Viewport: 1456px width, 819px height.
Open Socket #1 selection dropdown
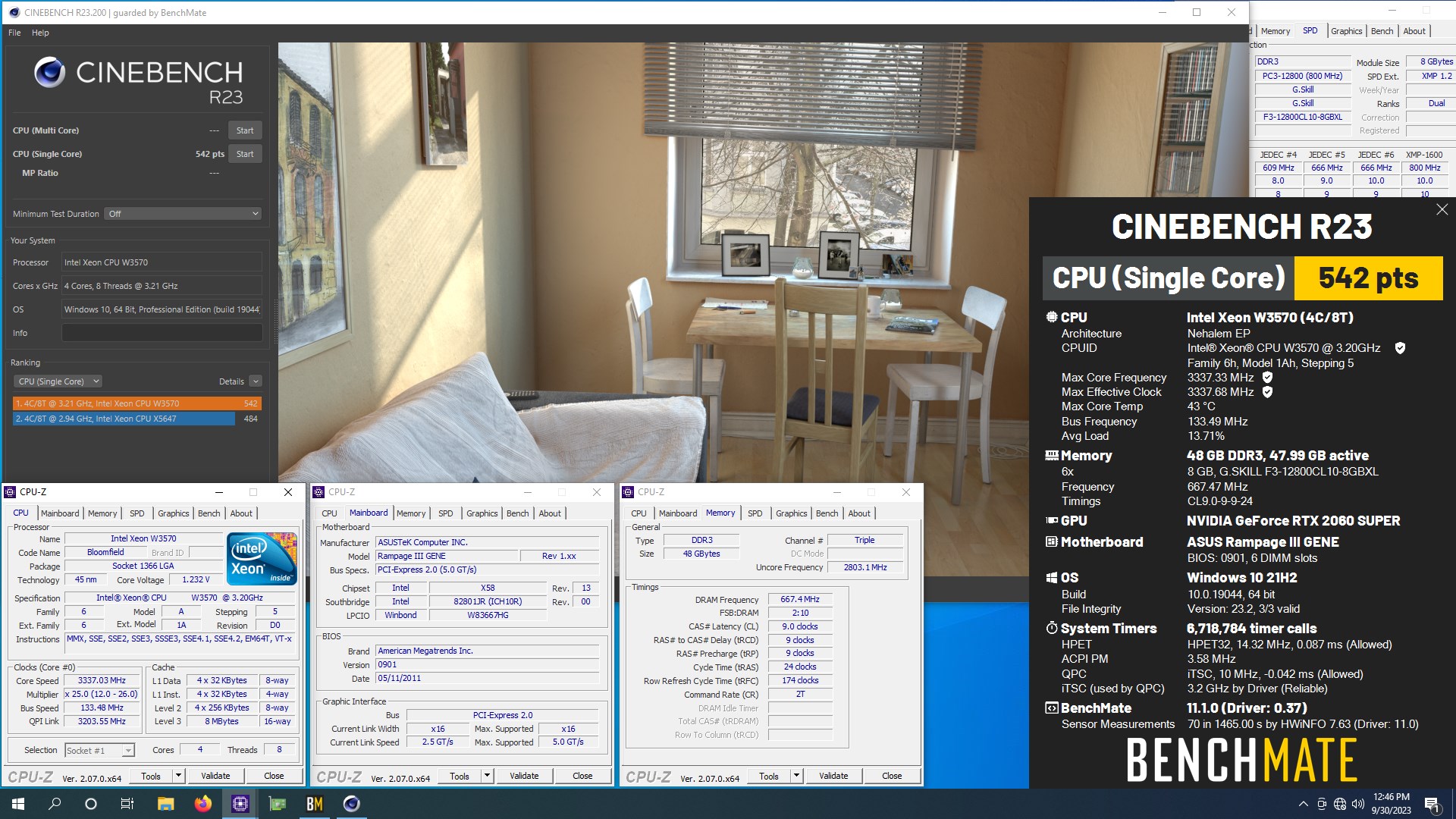99,751
